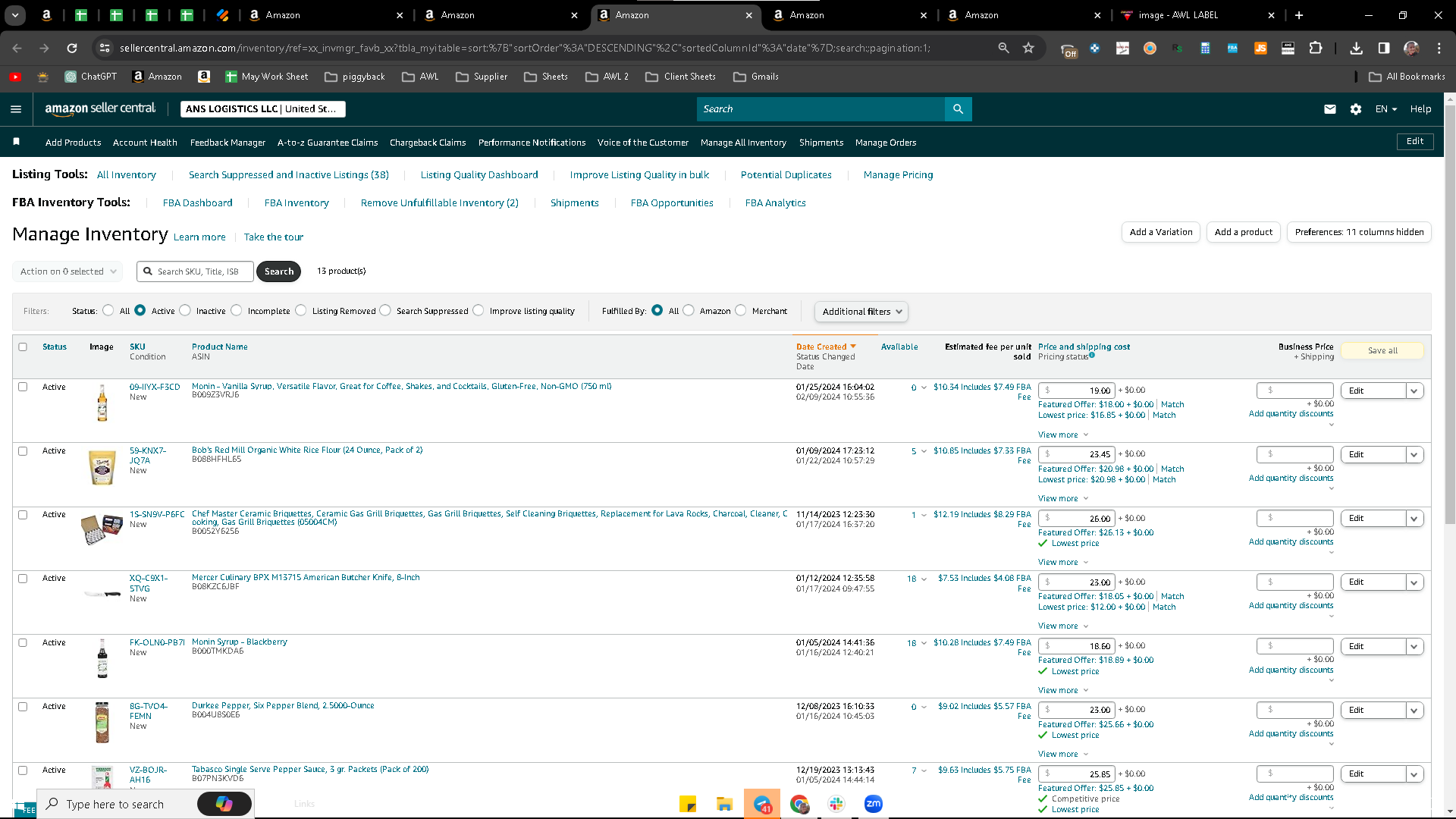Click the browser back arrow
Viewport: 1456px width, 819px height.
click(17, 48)
